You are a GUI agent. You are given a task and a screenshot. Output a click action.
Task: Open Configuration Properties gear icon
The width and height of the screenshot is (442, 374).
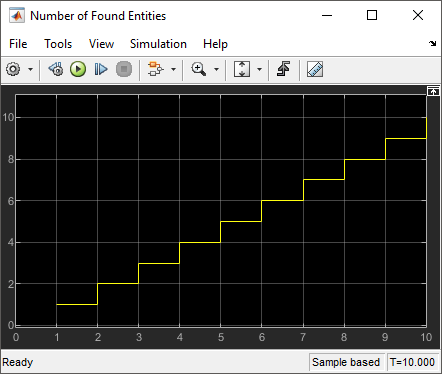point(13,69)
